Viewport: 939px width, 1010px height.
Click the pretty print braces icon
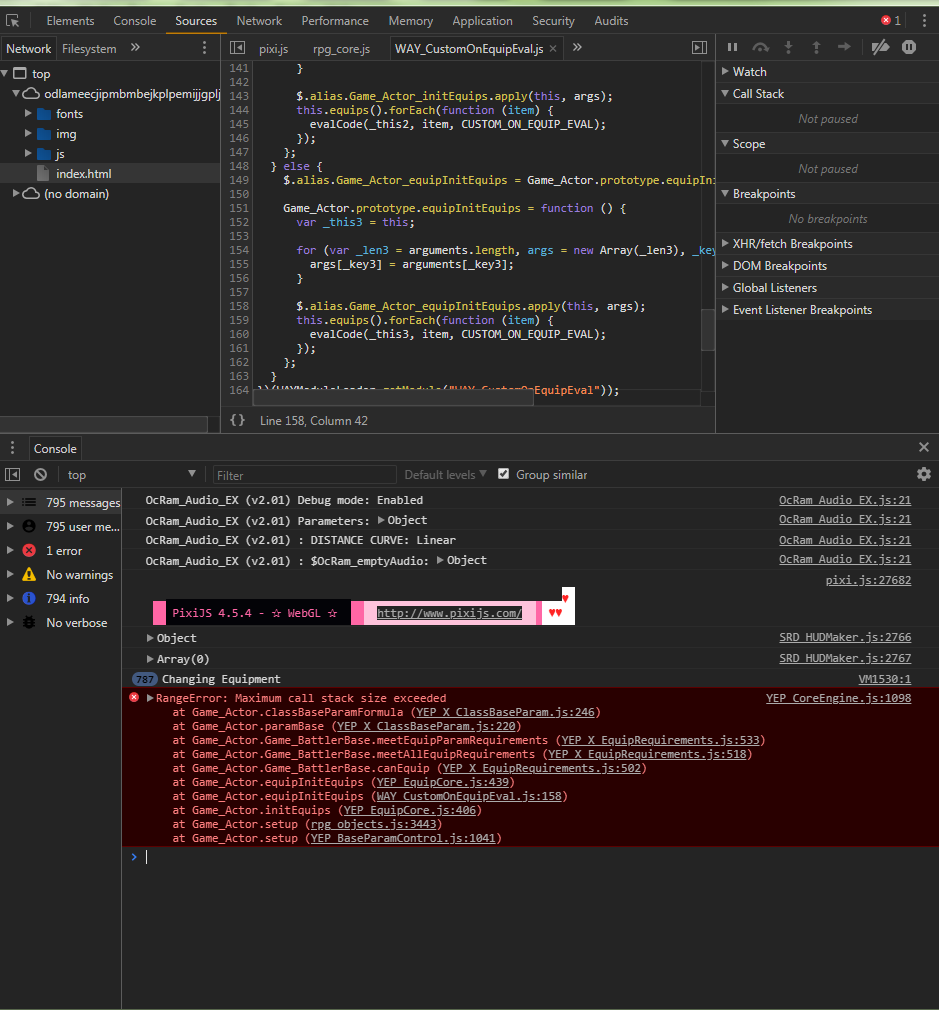point(238,420)
